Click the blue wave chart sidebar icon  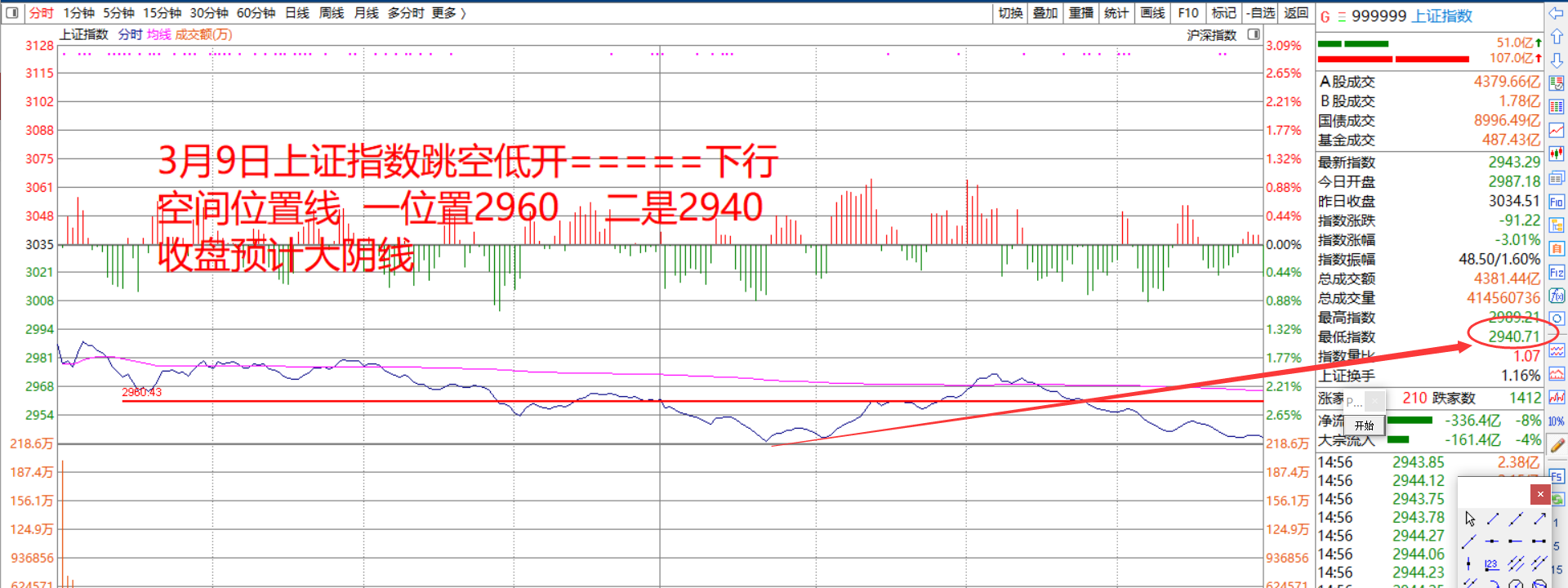tap(1557, 350)
